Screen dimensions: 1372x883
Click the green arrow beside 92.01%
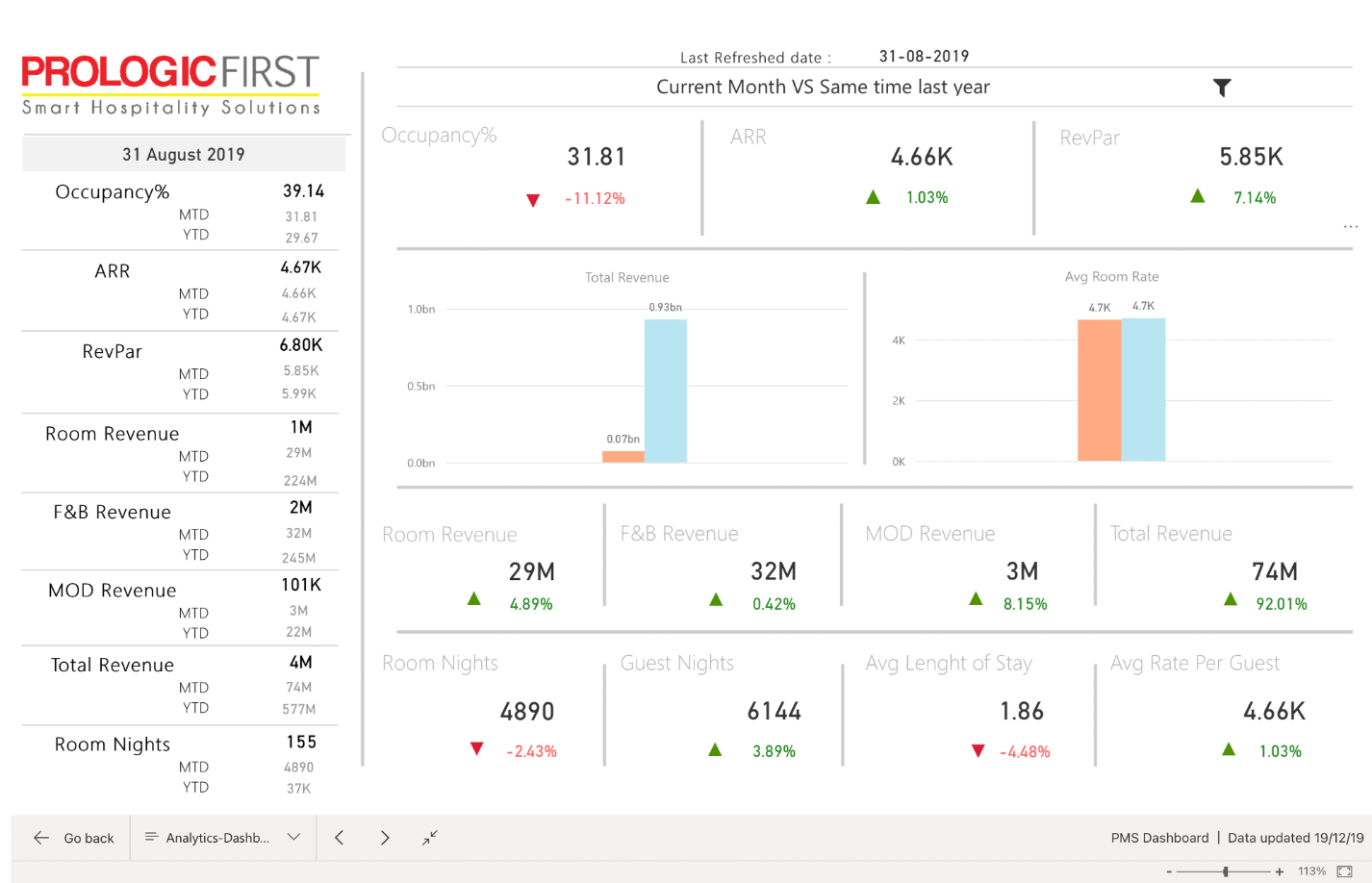[1231, 599]
